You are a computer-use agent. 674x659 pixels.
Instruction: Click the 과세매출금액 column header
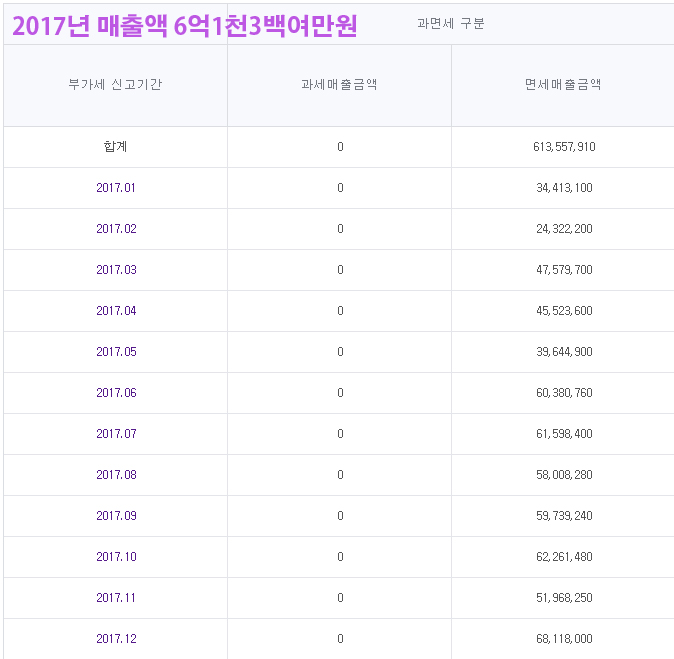[339, 85]
